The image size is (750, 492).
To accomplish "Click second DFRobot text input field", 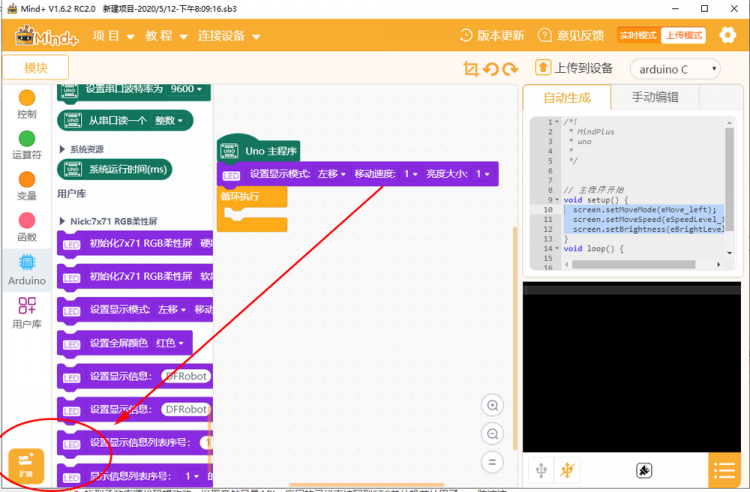I will click(186, 409).
